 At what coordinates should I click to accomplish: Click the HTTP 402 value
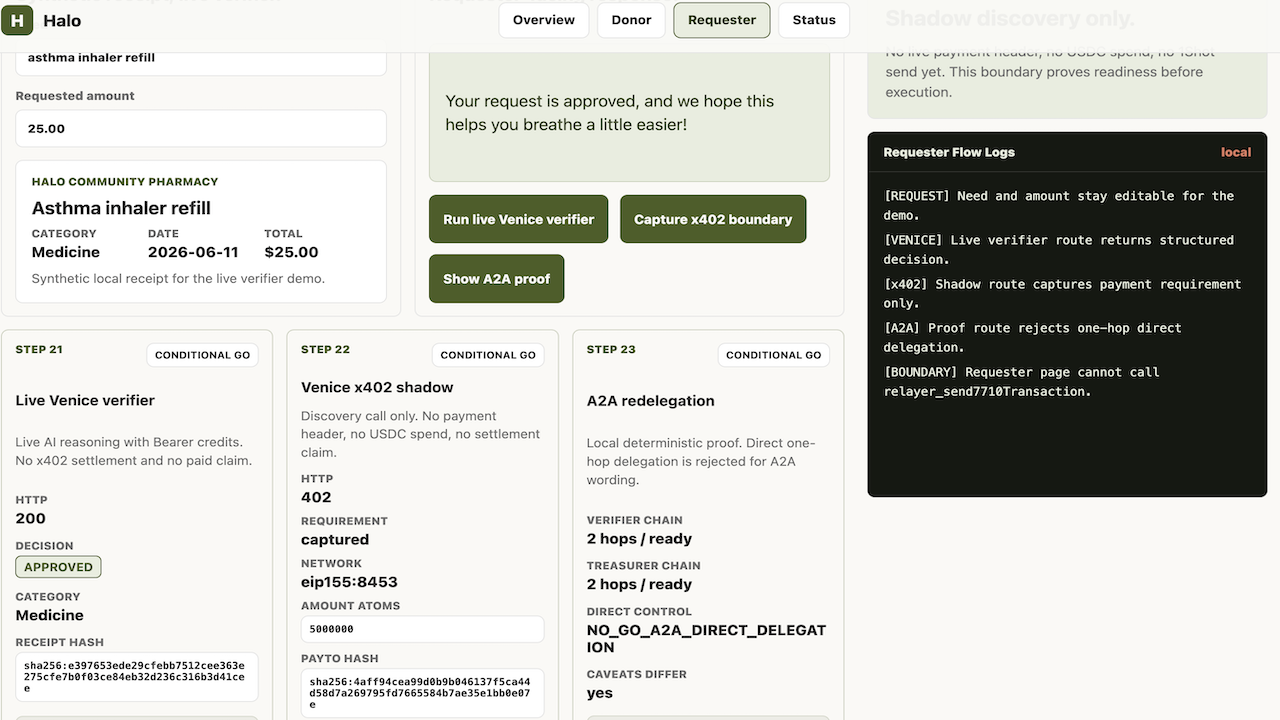316,497
